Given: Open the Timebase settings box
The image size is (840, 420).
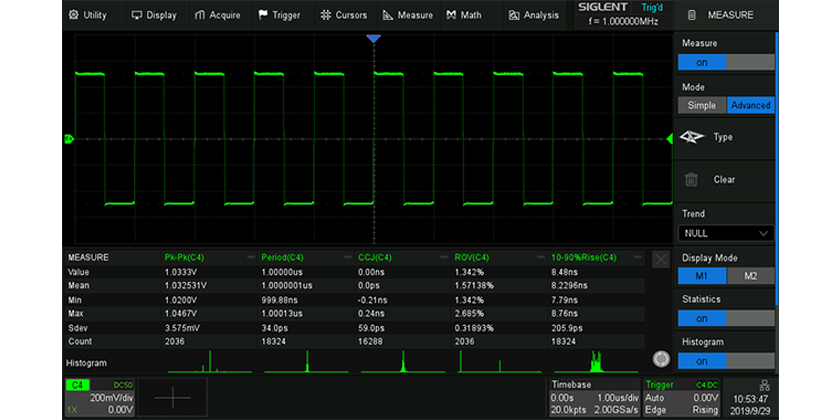Looking at the screenshot, I should tap(593, 397).
